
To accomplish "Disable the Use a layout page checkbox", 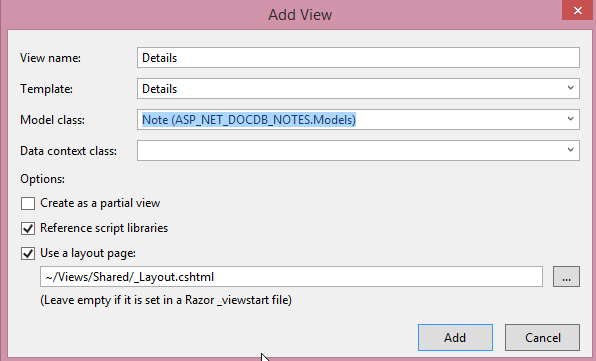I will click(x=28, y=253).
